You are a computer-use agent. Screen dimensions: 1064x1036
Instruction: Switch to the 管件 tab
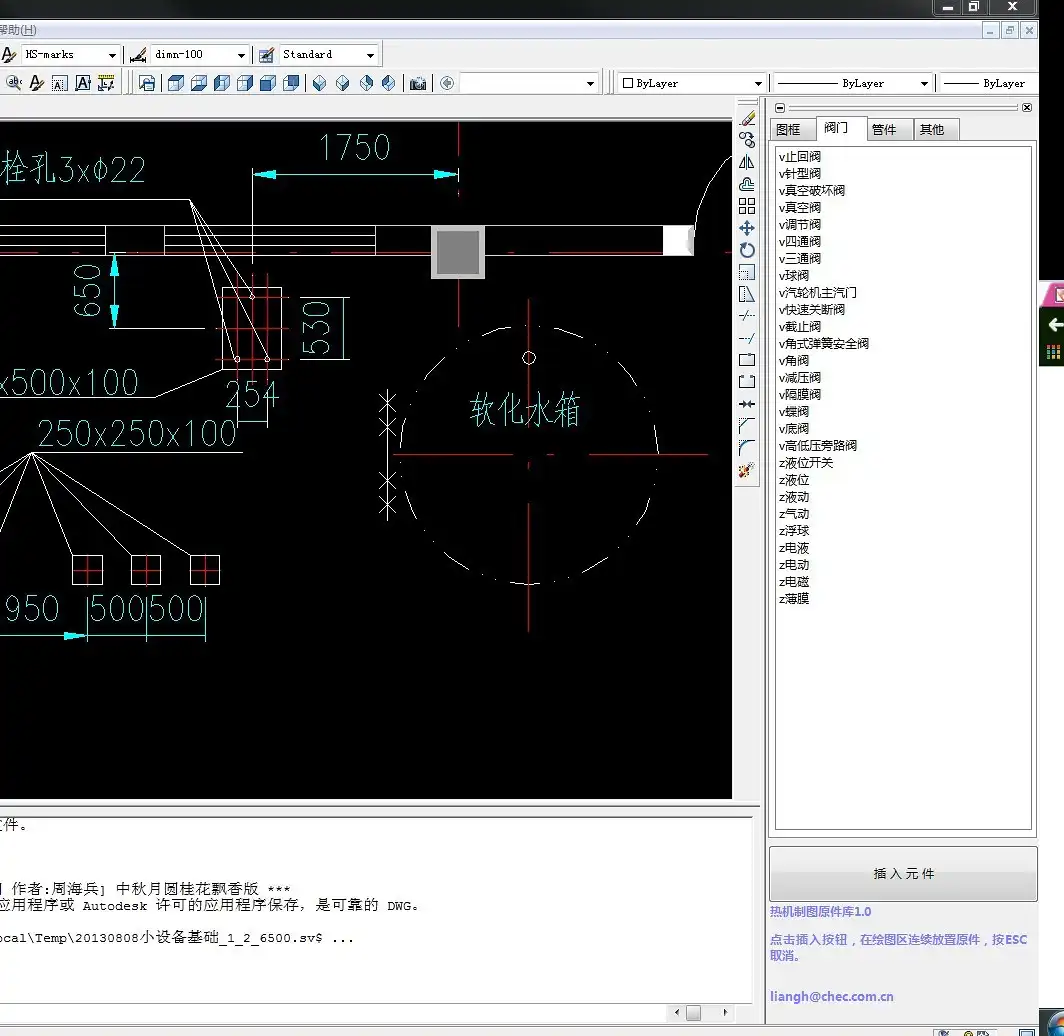point(890,130)
